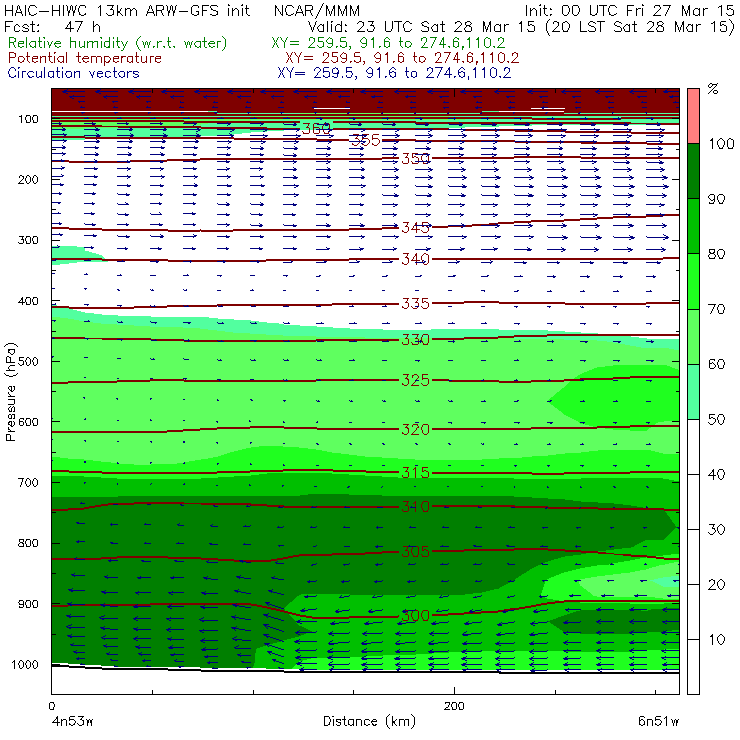The image size is (740, 740).
Task: Click the 70-80% bright green color bar segment
Action: 693,281
